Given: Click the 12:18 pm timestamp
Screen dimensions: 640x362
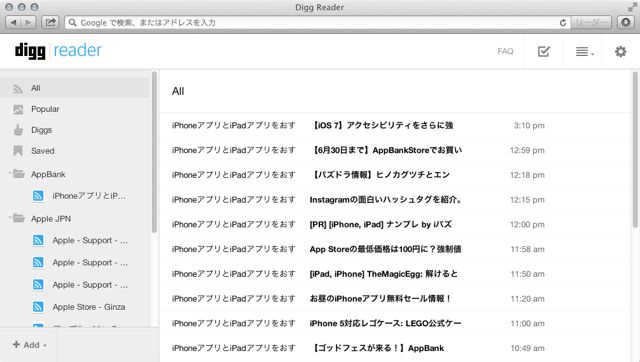Looking at the screenshot, I should tap(527, 175).
